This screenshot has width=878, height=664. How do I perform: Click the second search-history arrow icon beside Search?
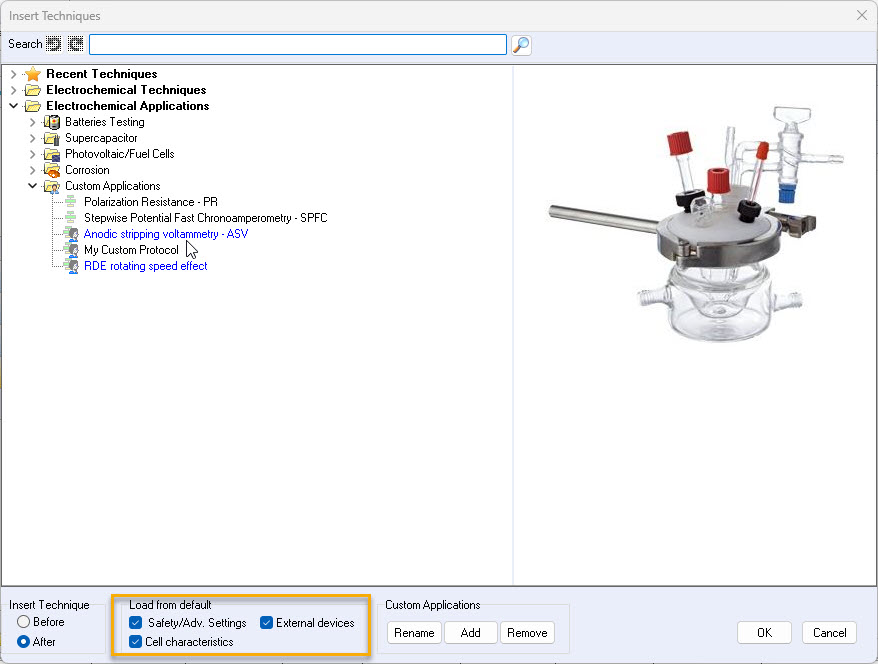75,44
